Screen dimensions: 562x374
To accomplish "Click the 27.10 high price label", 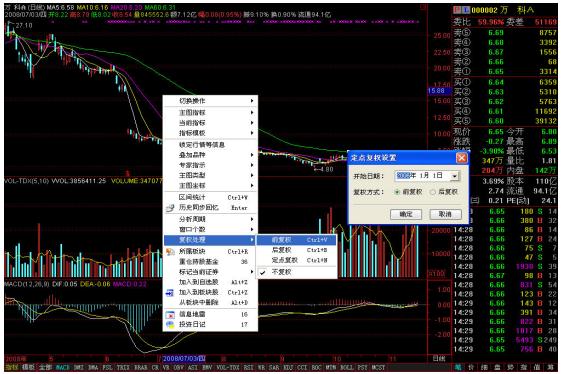I will click(x=24, y=25).
